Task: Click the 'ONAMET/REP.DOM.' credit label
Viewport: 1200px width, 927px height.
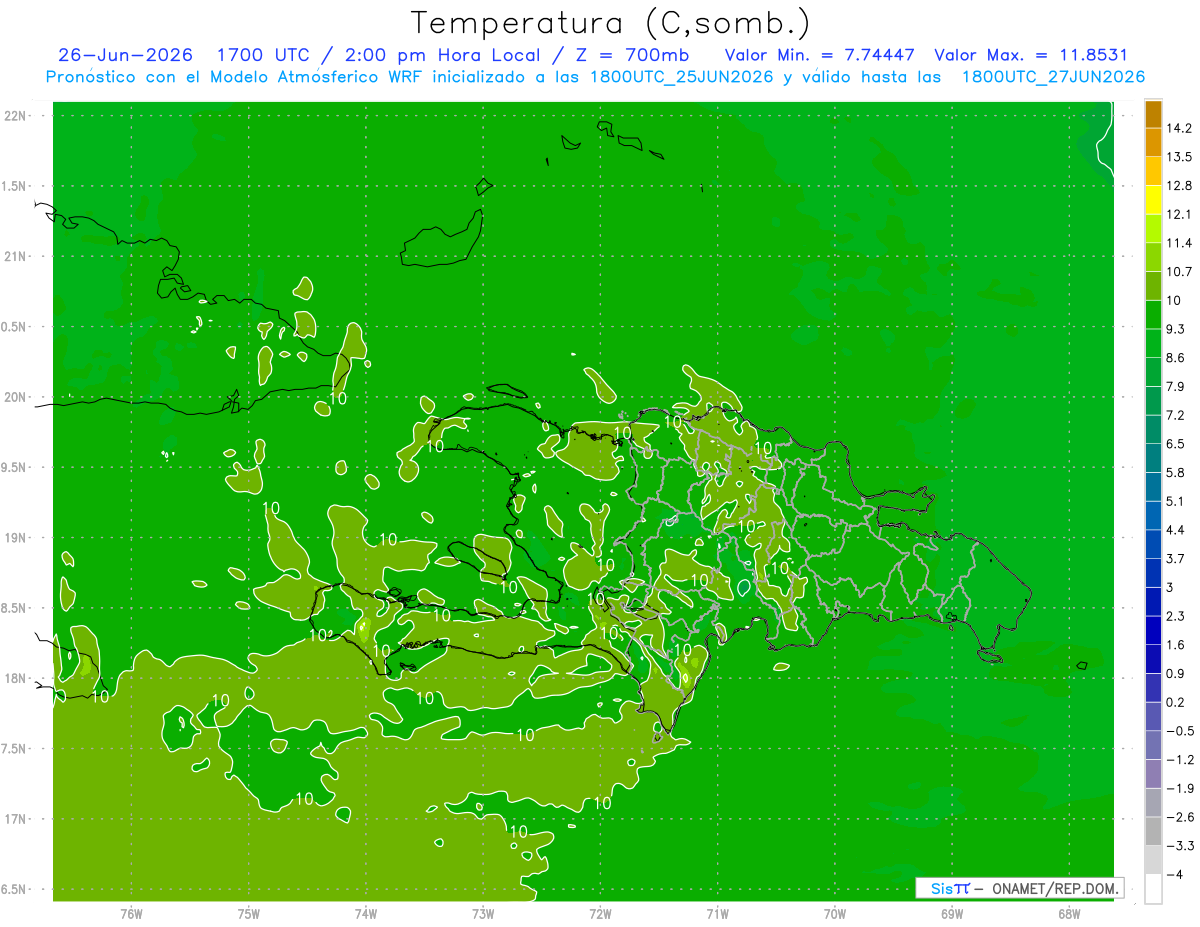Action: 1053,888
